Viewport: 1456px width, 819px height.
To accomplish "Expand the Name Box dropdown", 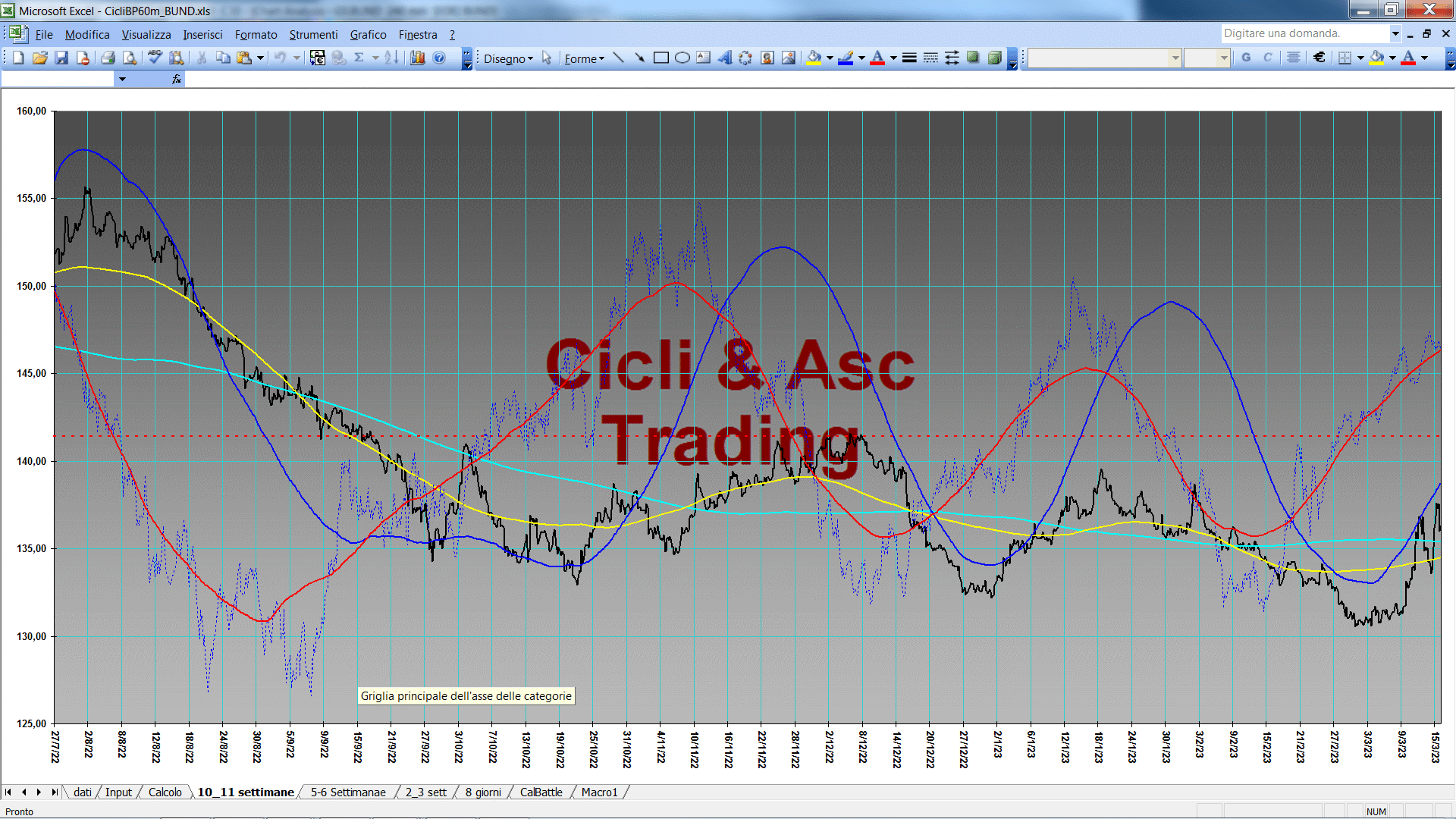I will tap(122, 79).
